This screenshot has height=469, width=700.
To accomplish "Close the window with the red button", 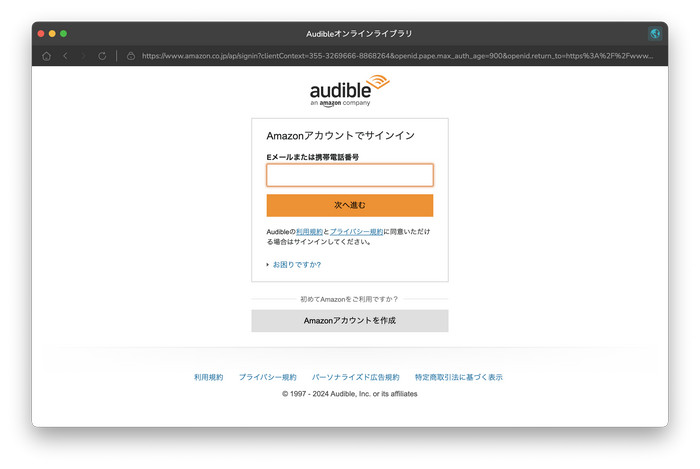I will pyautogui.click(x=41, y=33).
